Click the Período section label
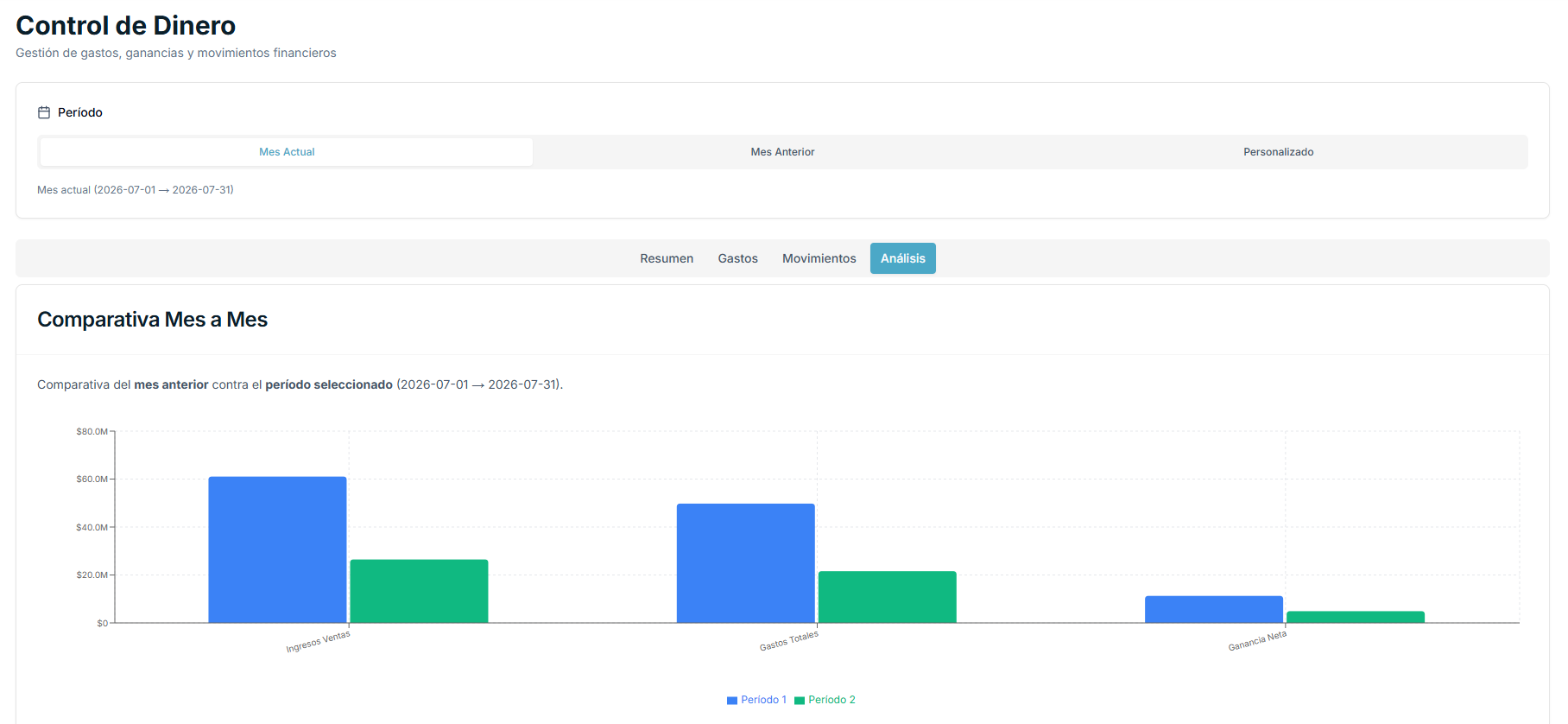 point(80,112)
